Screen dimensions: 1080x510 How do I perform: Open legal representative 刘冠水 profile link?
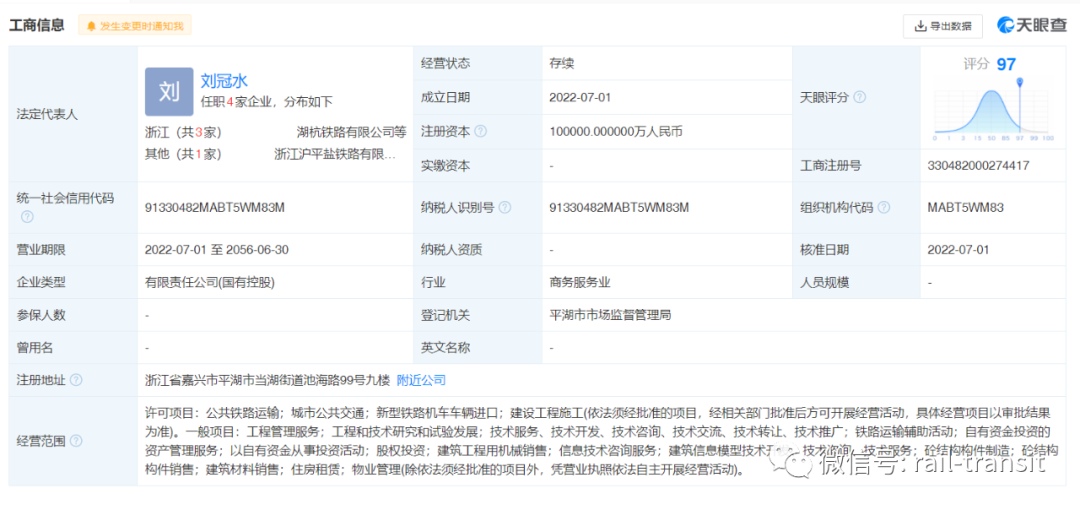pos(224,81)
